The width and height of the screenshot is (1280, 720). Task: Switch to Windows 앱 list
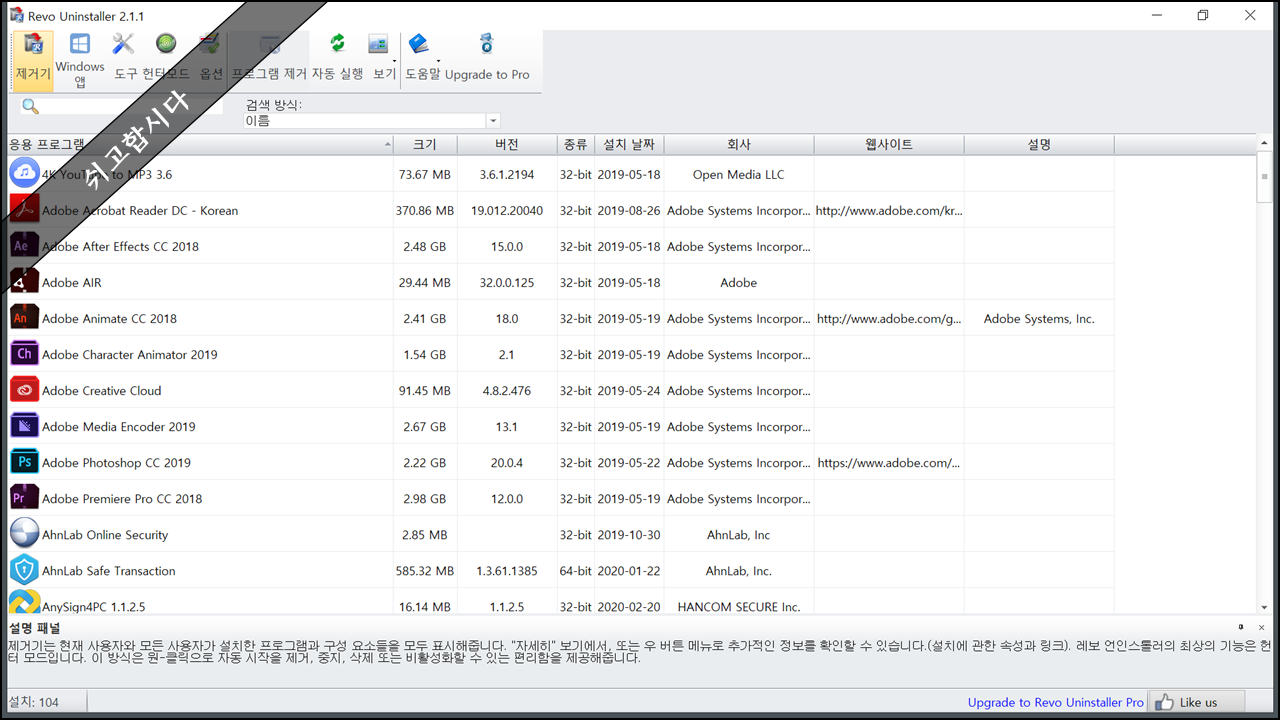pos(80,60)
